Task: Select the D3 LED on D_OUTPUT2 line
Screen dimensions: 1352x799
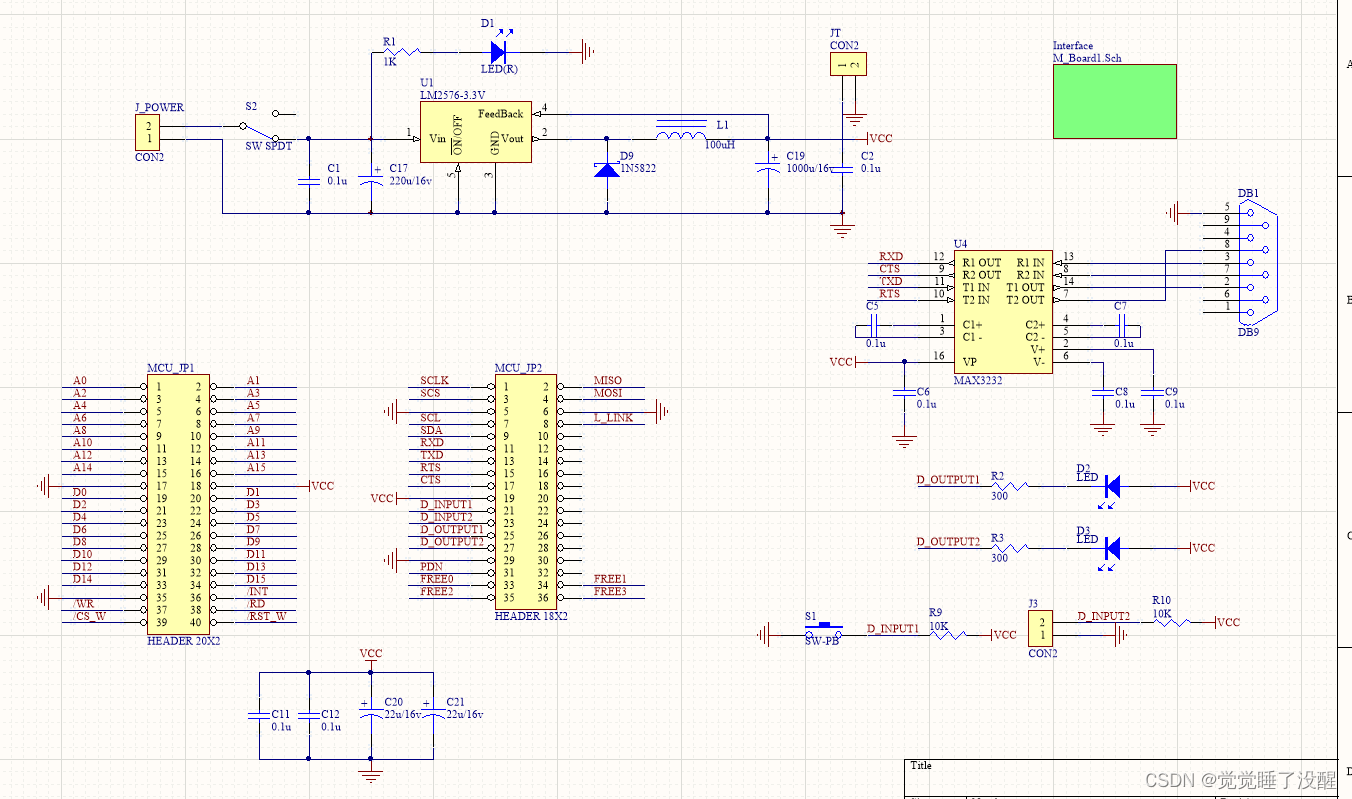Action: click(1110, 548)
